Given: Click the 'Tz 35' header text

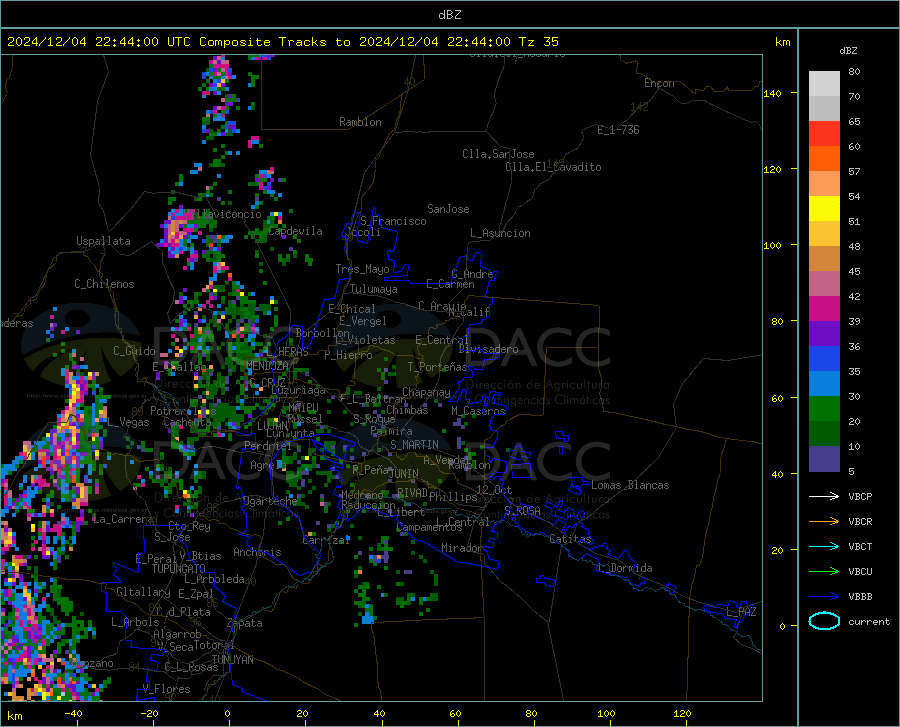Looking at the screenshot, I should pos(539,42).
